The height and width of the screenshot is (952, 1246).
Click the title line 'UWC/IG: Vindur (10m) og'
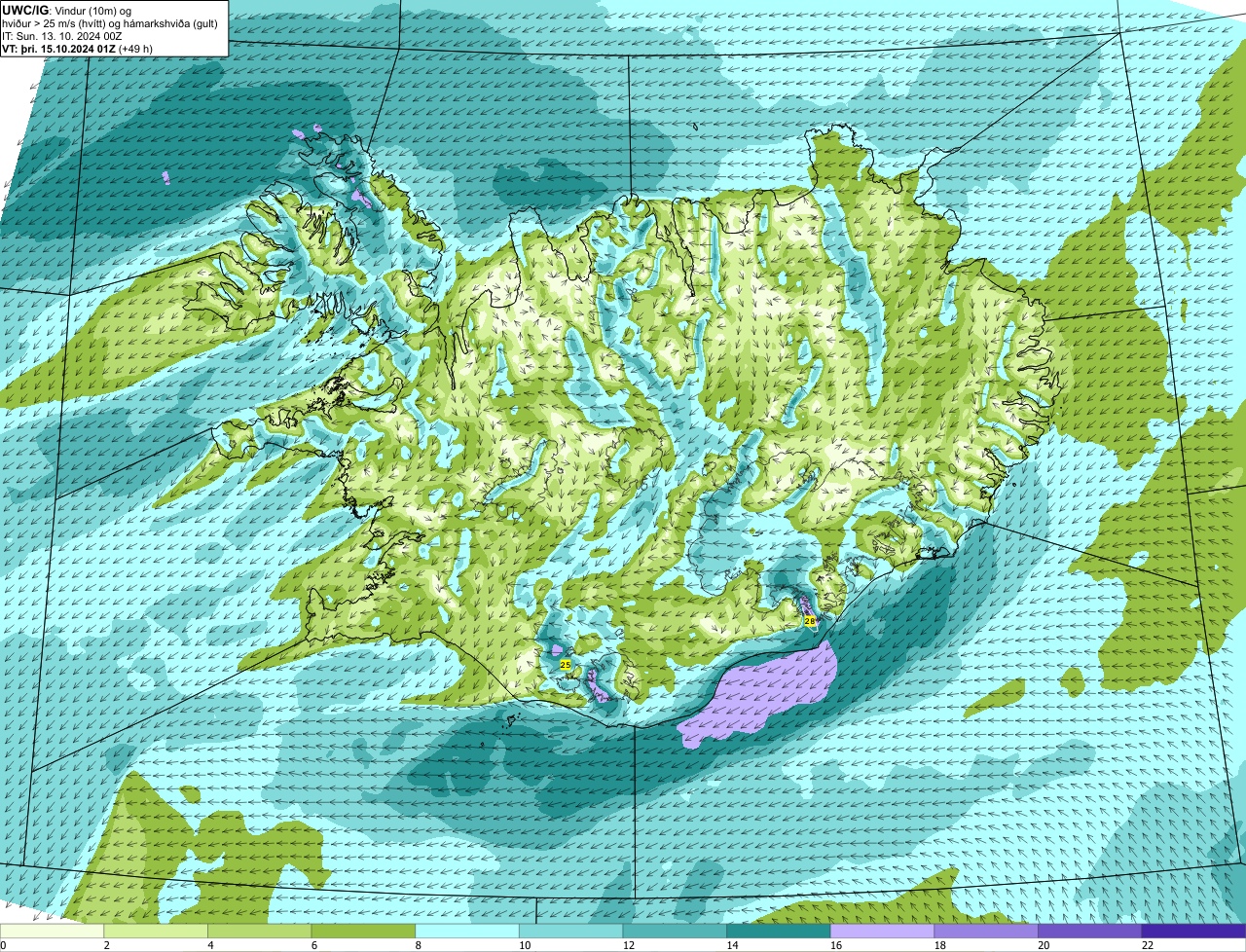coord(66,10)
